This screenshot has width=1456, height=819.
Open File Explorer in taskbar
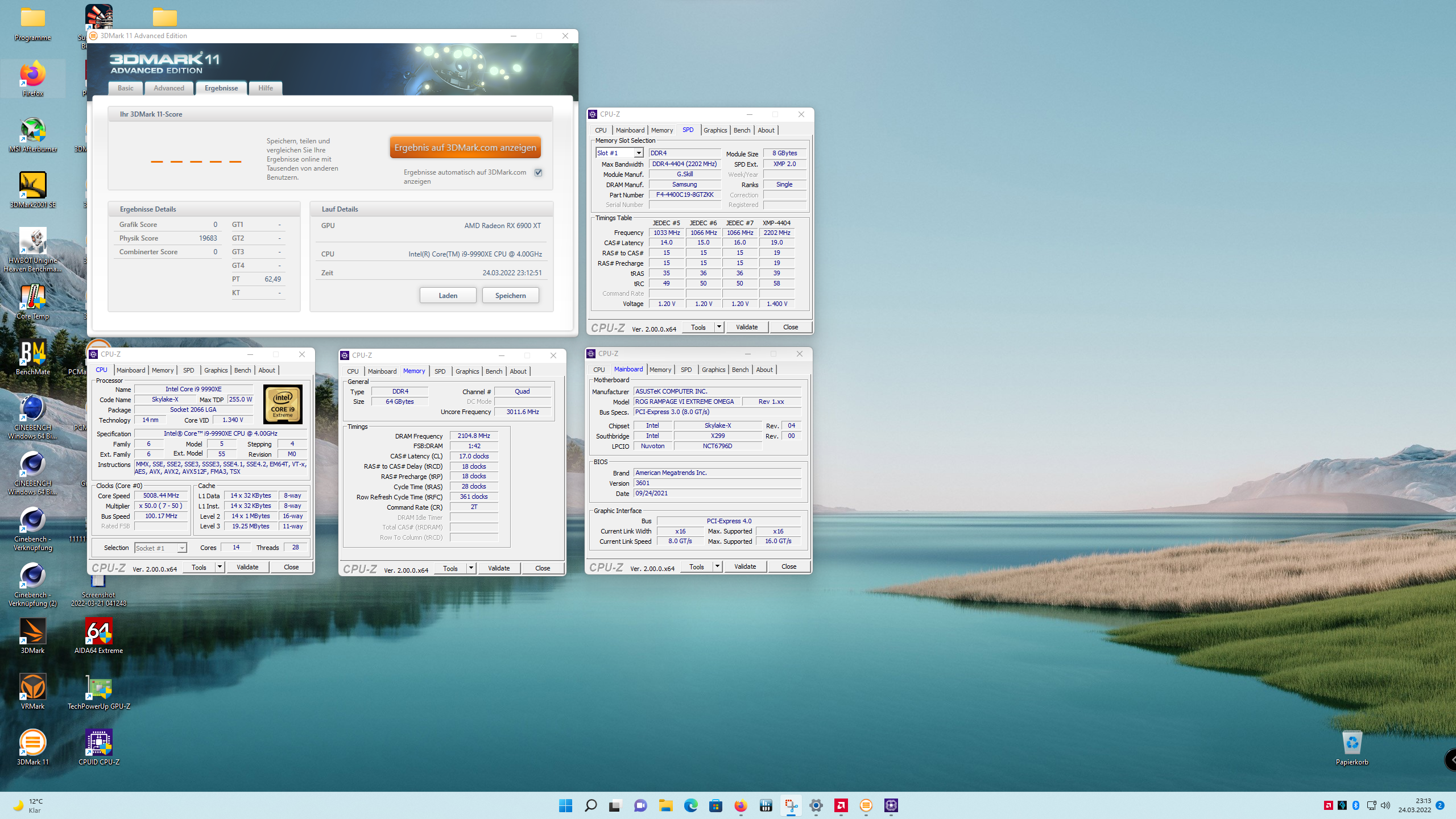tap(665, 805)
